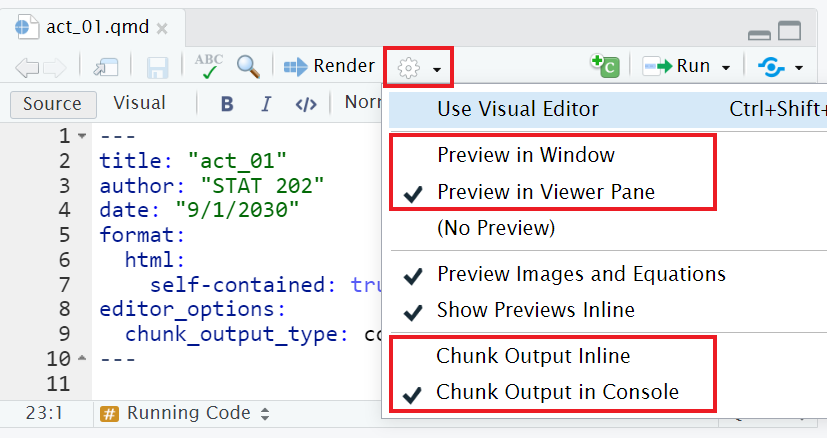Enable Preview in Viewer Pane option
827x438 pixels.
[x=546, y=191]
